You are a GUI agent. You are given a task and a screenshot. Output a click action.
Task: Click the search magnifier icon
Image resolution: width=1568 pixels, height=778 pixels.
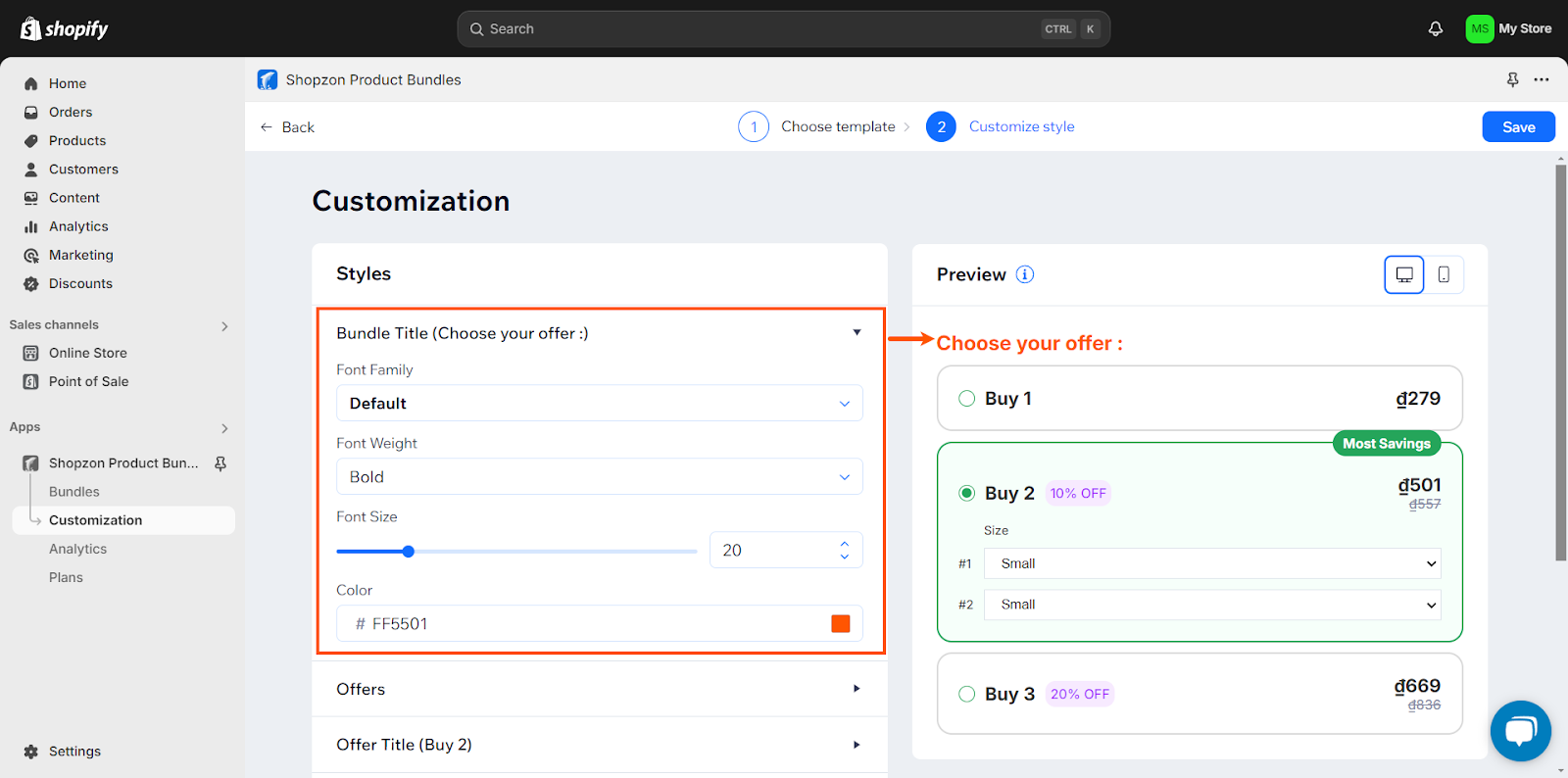477,29
